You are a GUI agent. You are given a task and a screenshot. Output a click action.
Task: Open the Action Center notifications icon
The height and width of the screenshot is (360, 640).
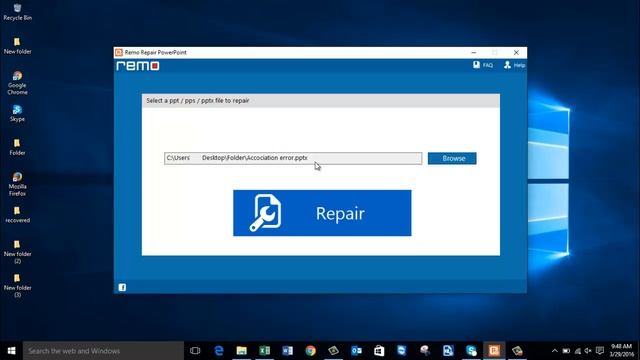pyautogui.click(x=600, y=351)
